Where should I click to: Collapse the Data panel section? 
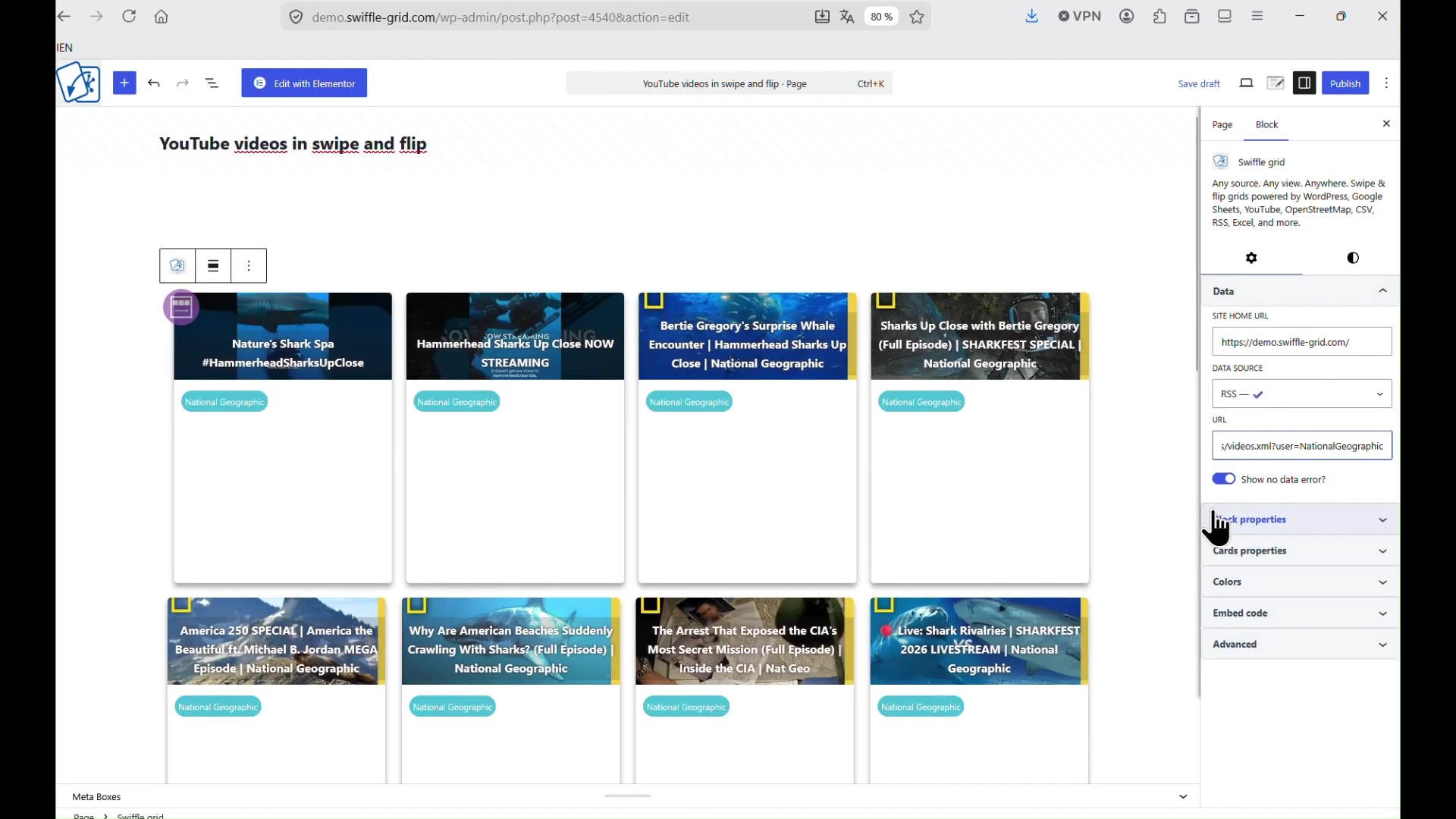tap(1301, 291)
